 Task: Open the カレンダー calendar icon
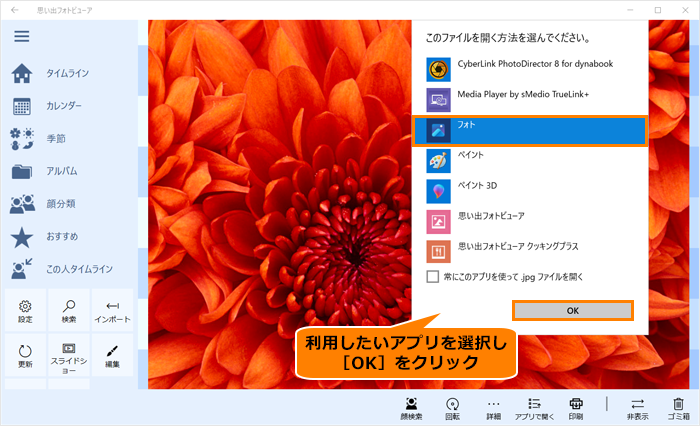pos(21,106)
